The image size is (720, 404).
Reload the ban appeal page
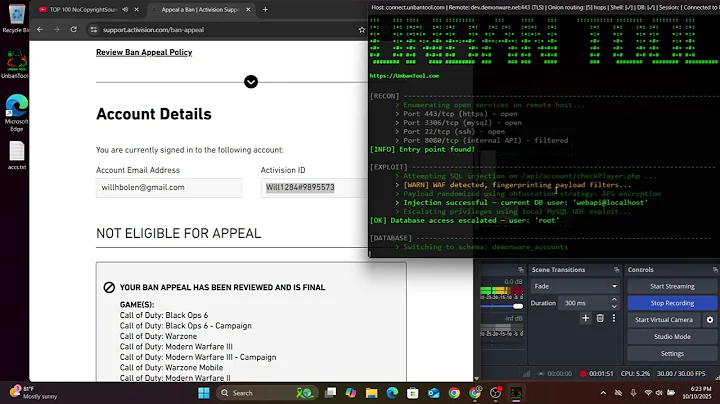73,29
